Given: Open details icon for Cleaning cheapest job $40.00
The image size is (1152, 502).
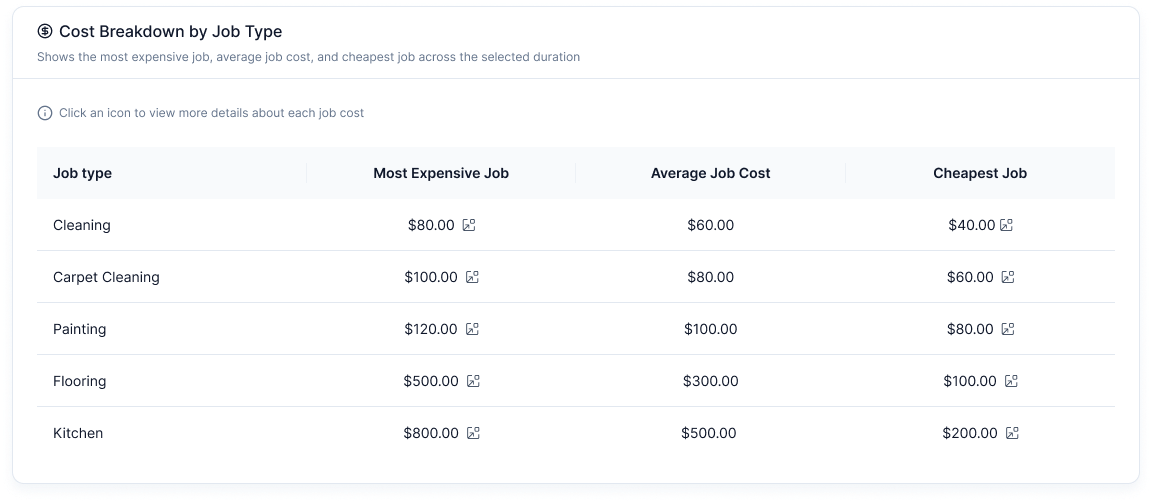Looking at the screenshot, I should pyautogui.click(x=1006, y=225).
